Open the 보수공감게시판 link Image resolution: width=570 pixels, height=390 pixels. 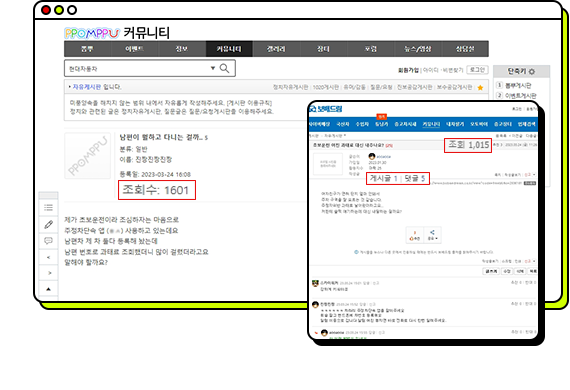point(454,87)
